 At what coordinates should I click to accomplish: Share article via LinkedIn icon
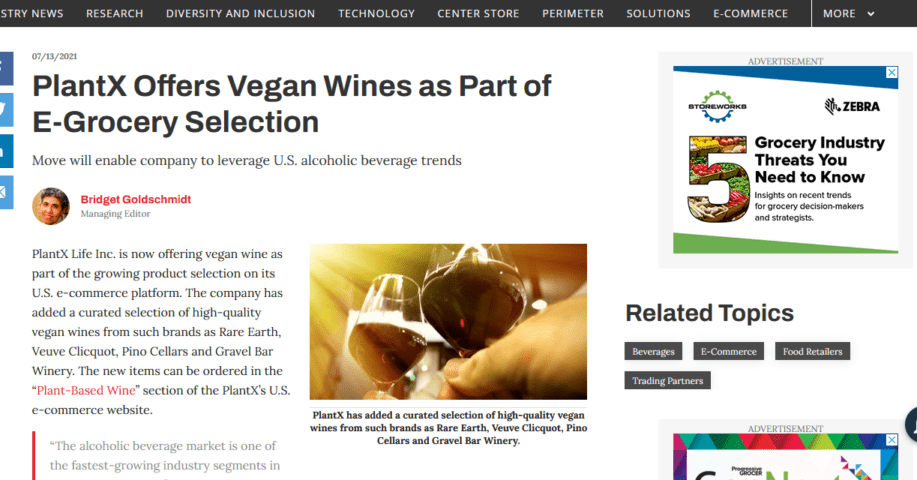tap(6, 151)
